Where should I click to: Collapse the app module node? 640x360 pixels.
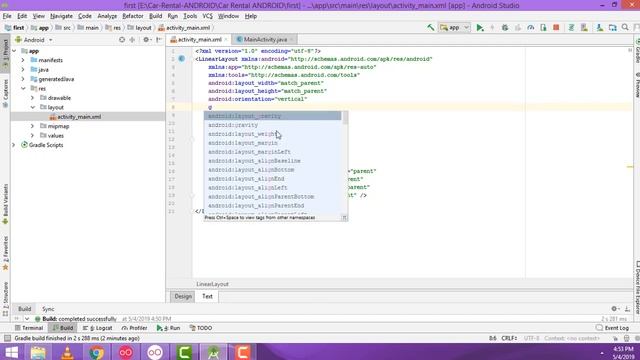(x=14, y=51)
